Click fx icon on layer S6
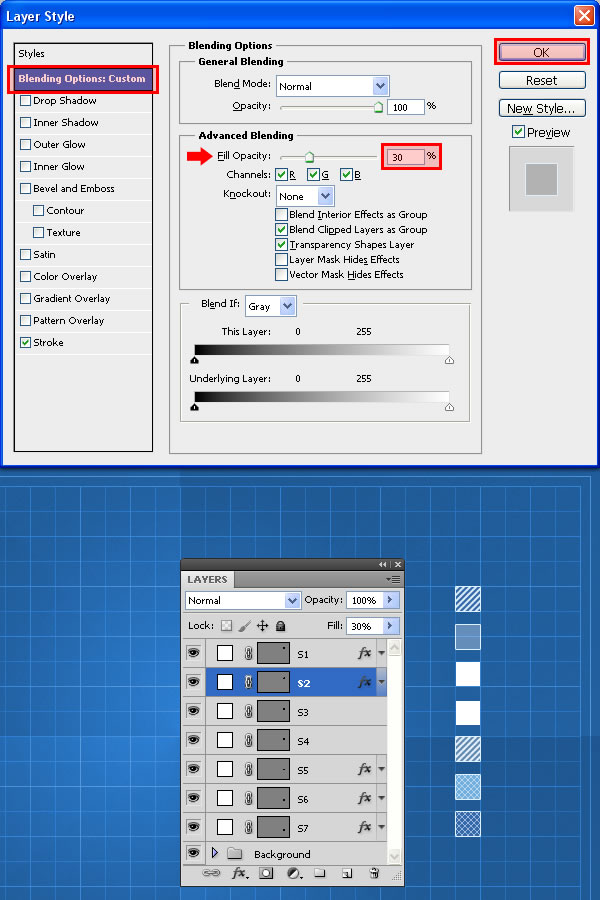 (x=364, y=798)
